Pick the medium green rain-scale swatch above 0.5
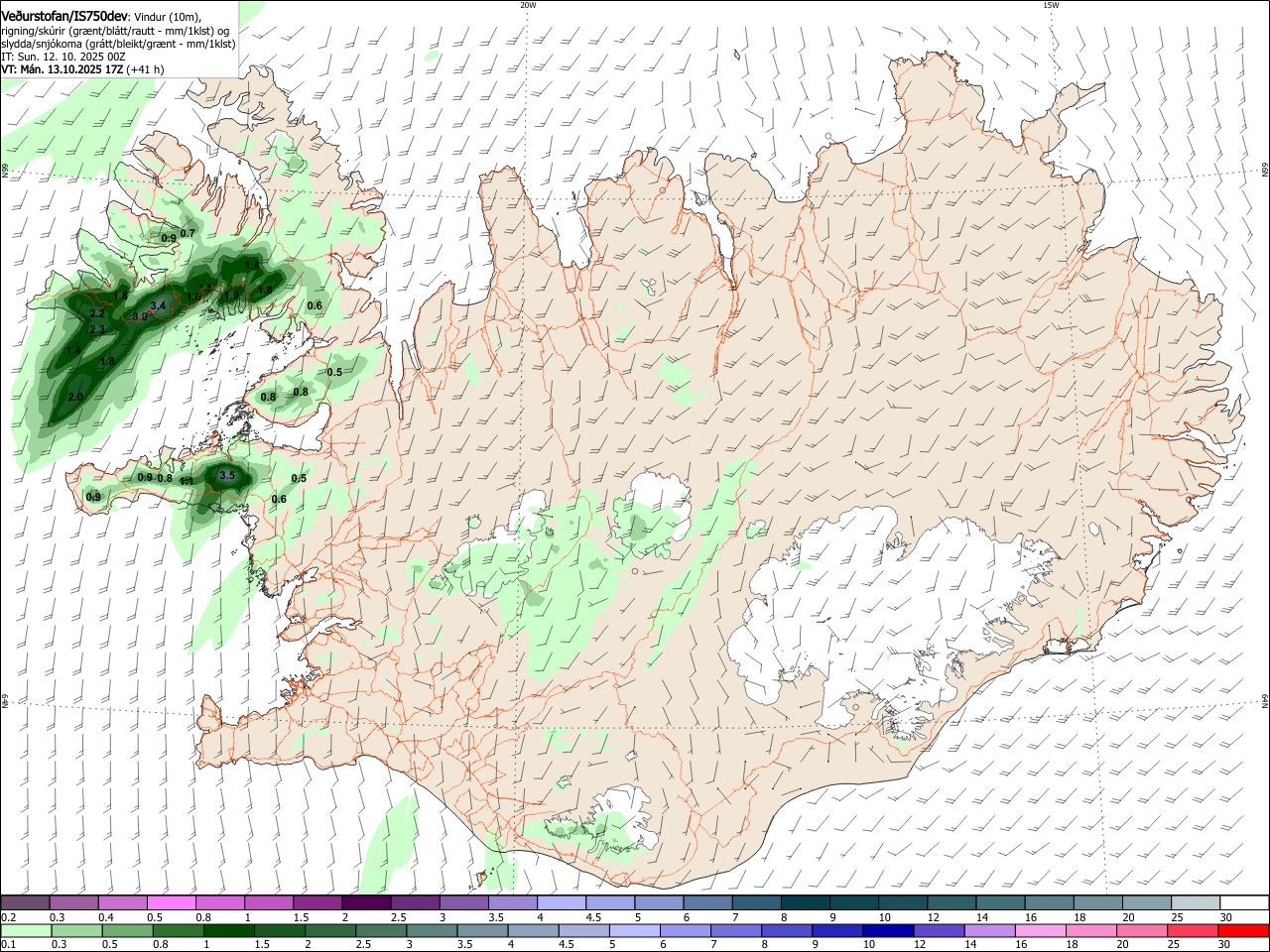Screen dimensions: 1270x952 [x=127, y=931]
